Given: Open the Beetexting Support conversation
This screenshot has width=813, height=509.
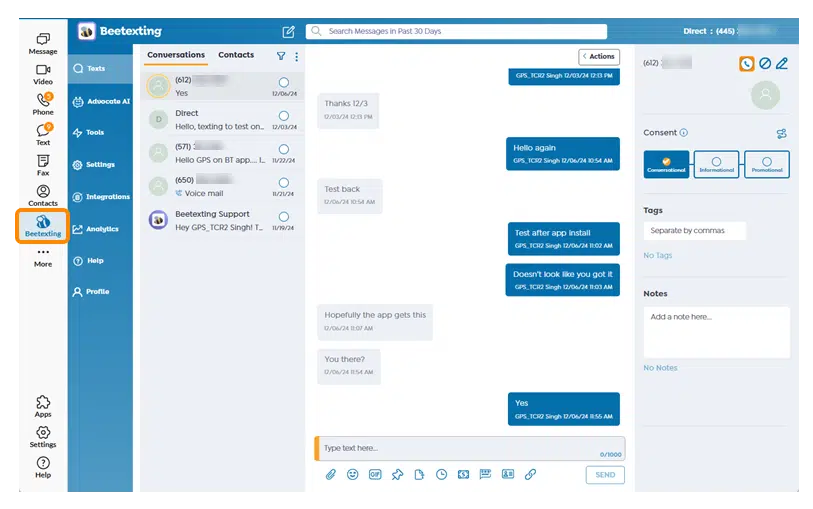Looking at the screenshot, I should [223, 221].
